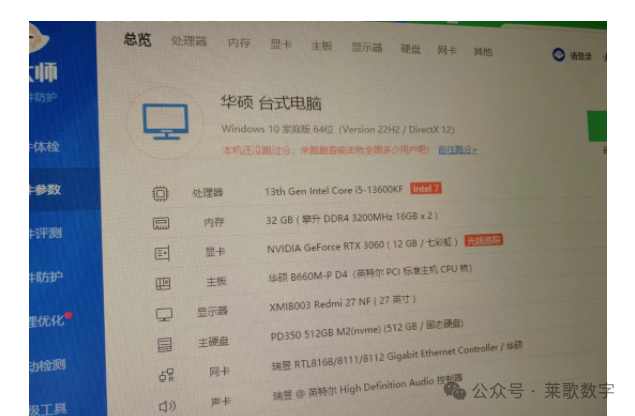Click the 显示器 row label

[212, 311]
